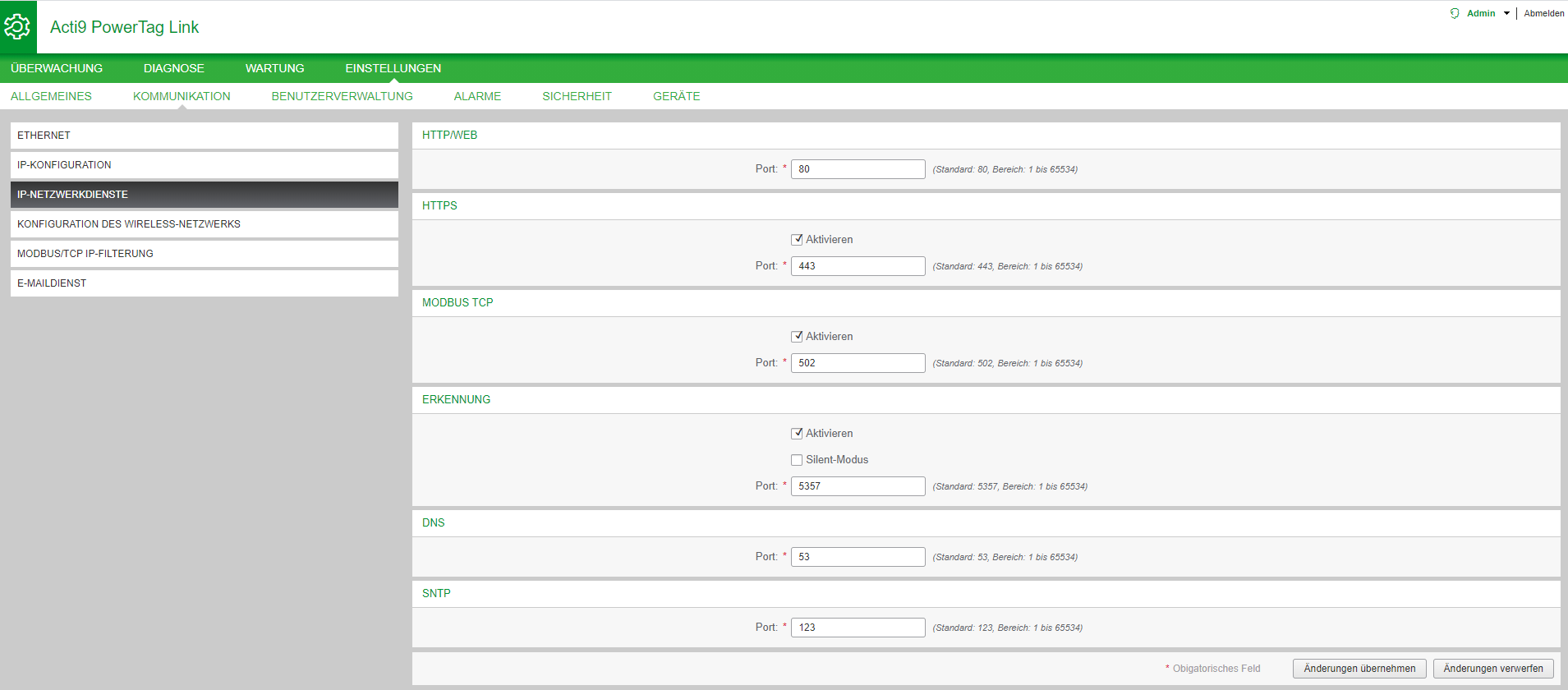This screenshot has width=1568, height=690.
Task: Click the Admin username link
Action: (x=1481, y=13)
